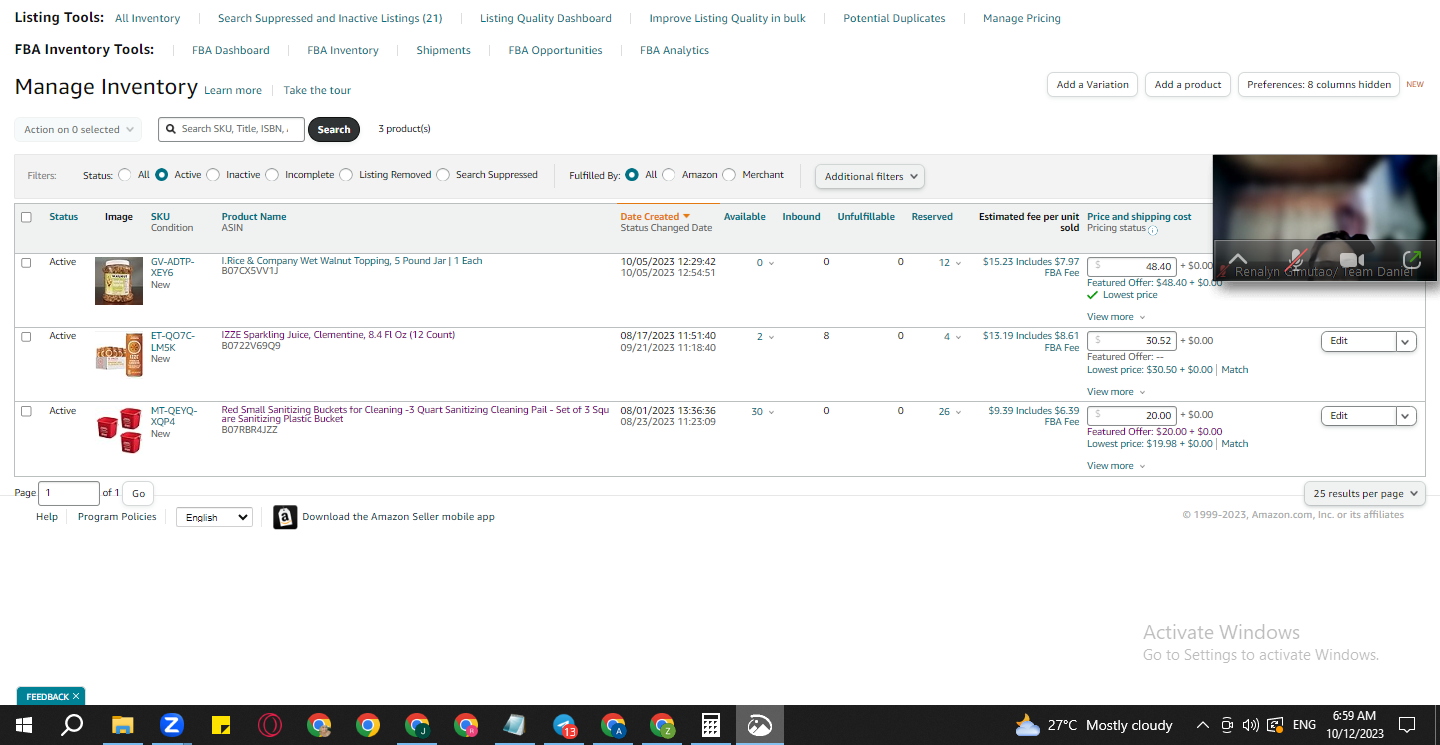Select the 'Listing Removed' status radio button

(x=346, y=175)
